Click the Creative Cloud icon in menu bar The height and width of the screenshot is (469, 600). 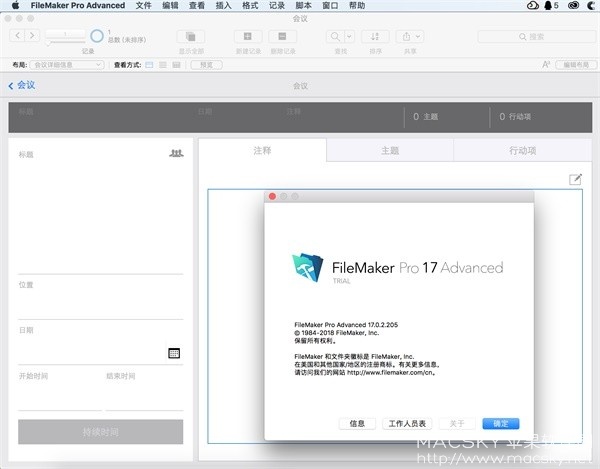coord(573,5)
